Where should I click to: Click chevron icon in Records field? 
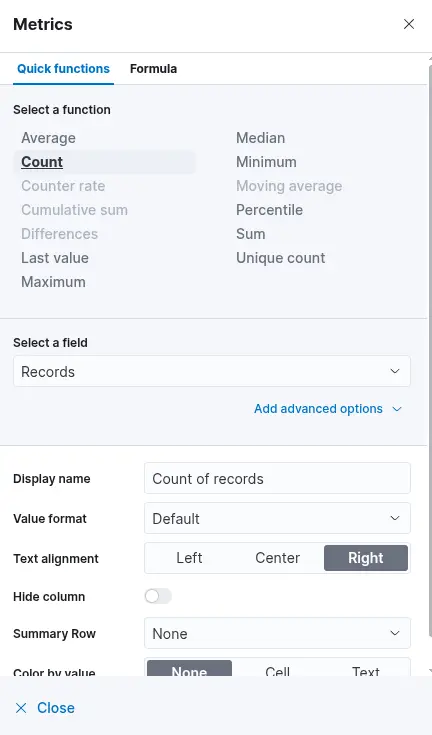click(395, 371)
